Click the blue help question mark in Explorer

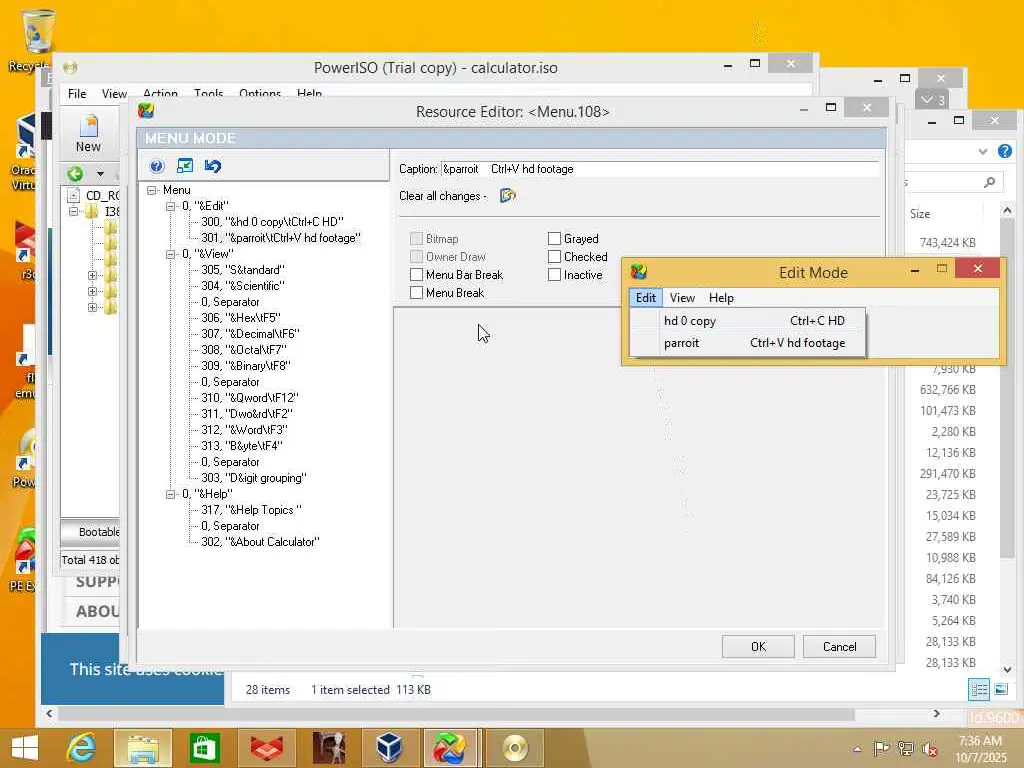point(1005,151)
